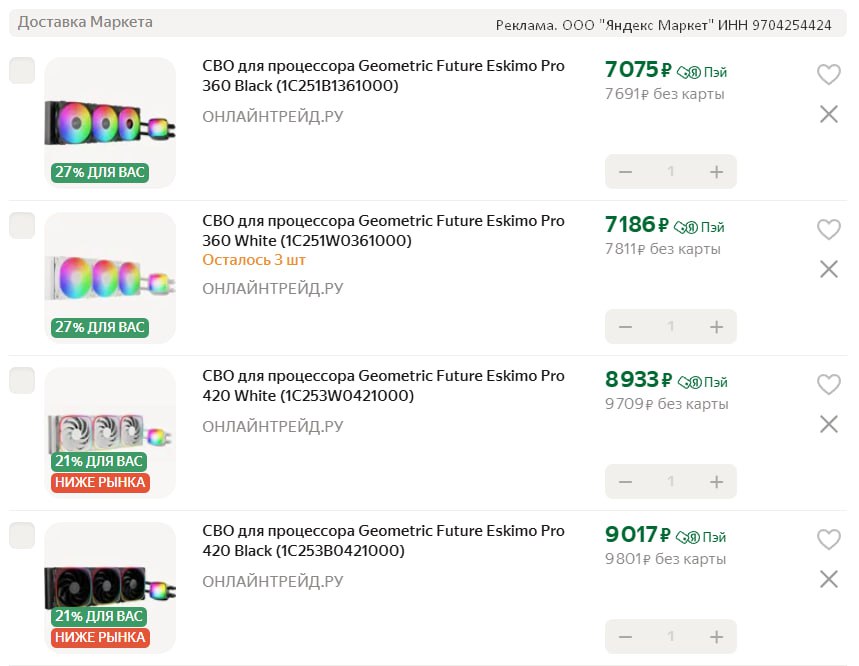The image size is (859, 666).
Task: Select checkbox for Eskimo Pro 360 Black
Action: 22,70
